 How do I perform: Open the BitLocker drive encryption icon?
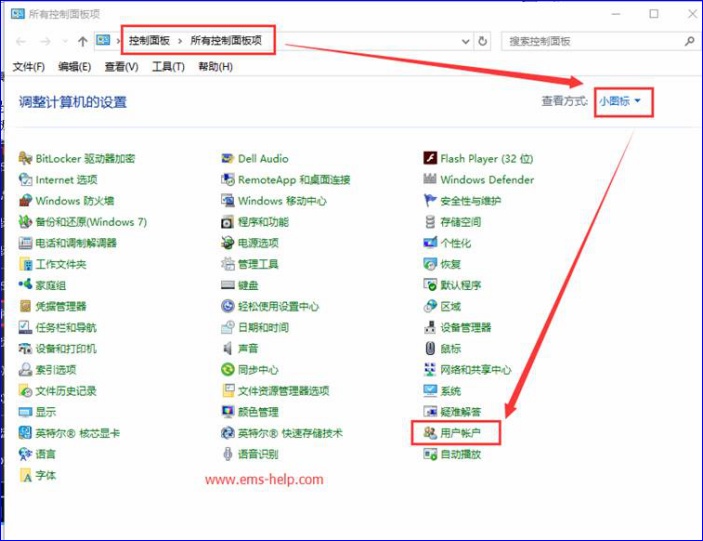coord(25,158)
